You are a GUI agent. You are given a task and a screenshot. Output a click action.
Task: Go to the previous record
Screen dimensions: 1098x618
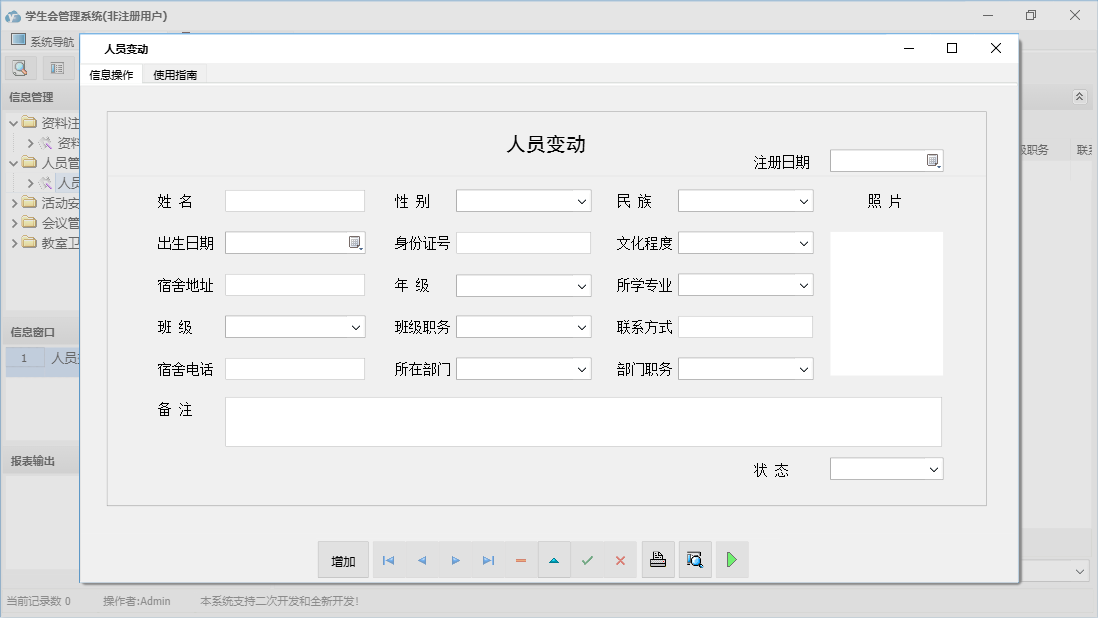(x=421, y=560)
